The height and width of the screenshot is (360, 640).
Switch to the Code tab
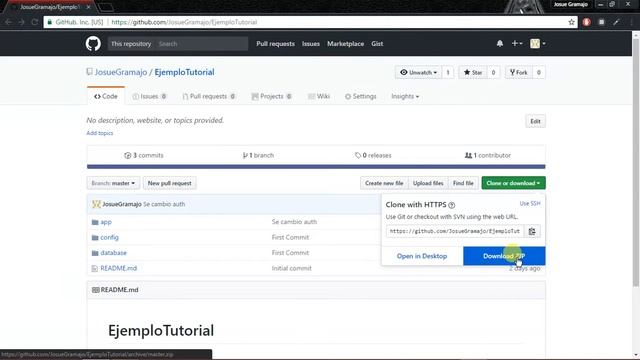(106, 96)
